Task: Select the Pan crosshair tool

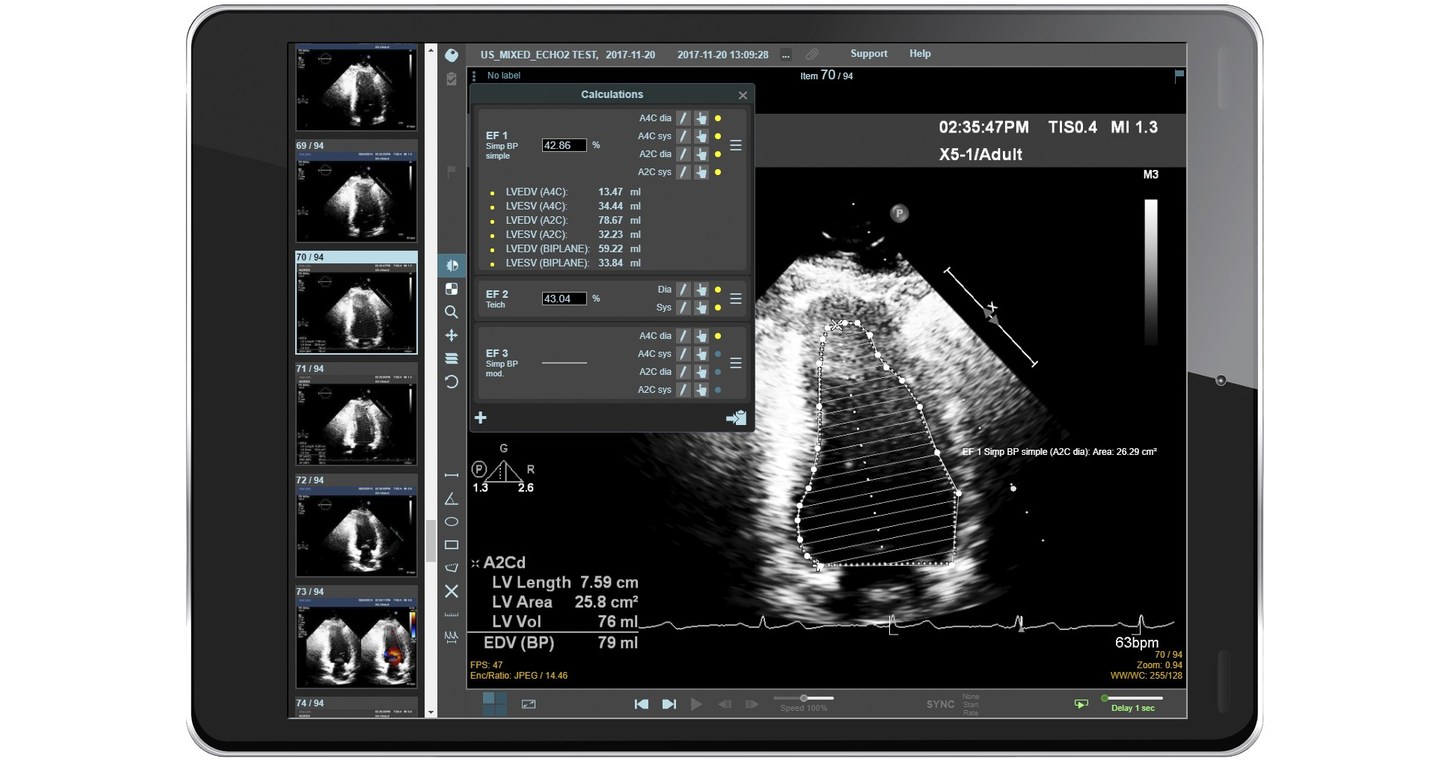Action: [x=452, y=335]
